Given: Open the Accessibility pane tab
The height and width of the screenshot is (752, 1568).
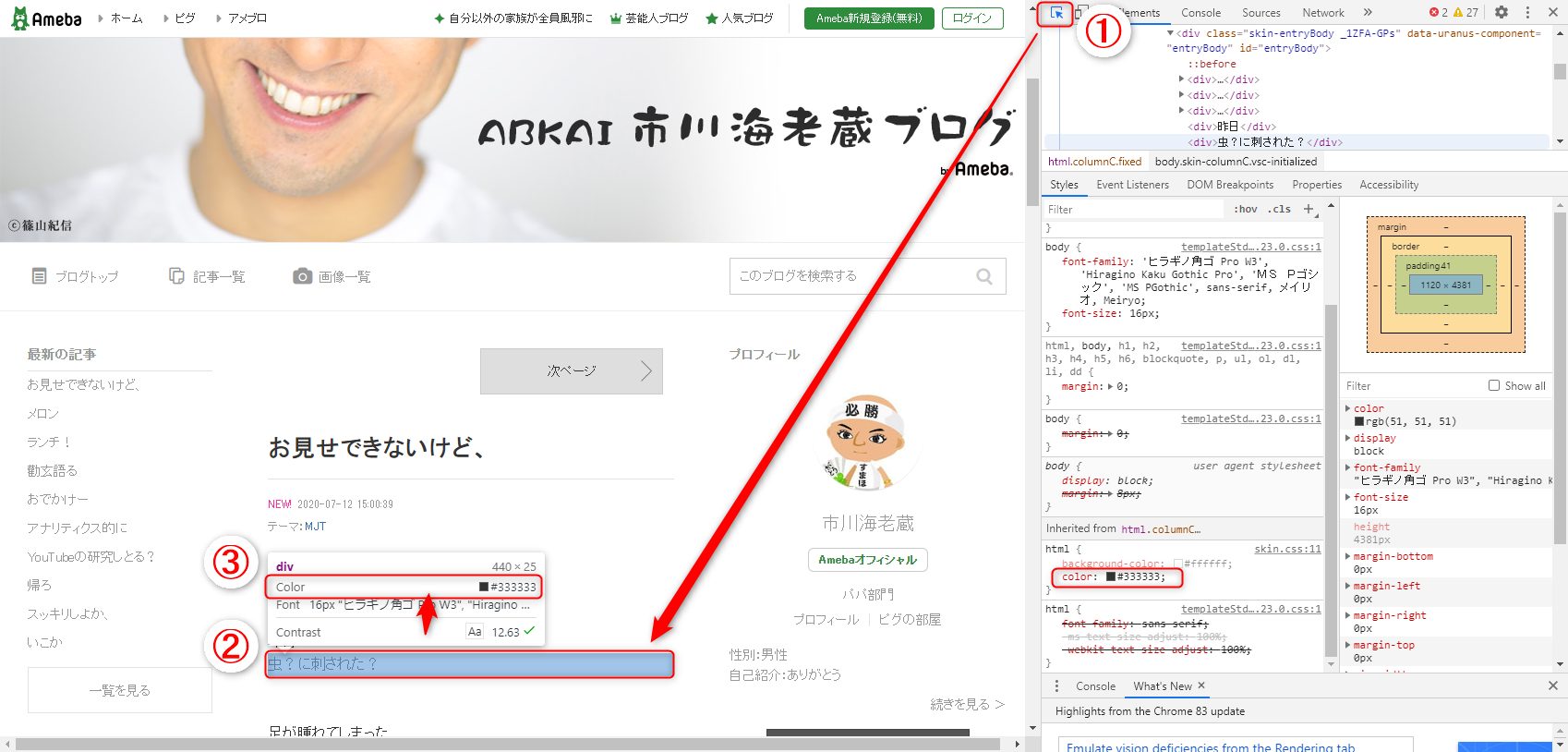Looking at the screenshot, I should point(1389,185).
